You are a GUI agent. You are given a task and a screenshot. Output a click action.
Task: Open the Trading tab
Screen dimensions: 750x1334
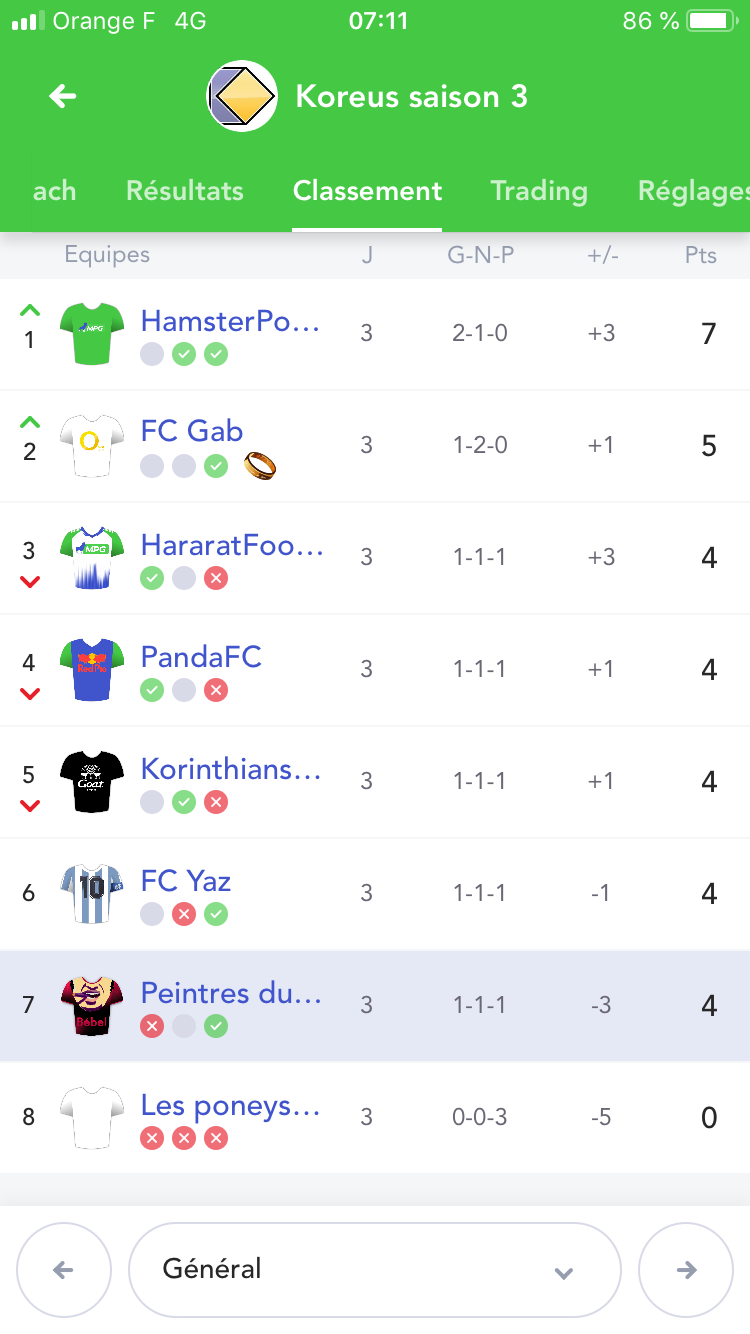coord(538,191)
